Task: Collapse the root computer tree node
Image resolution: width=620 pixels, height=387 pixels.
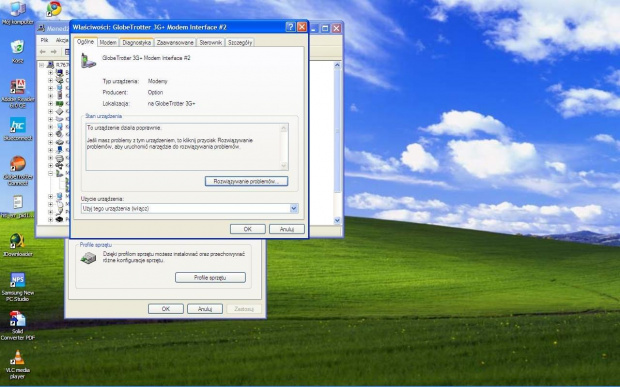Action: (x=42, y=64)
